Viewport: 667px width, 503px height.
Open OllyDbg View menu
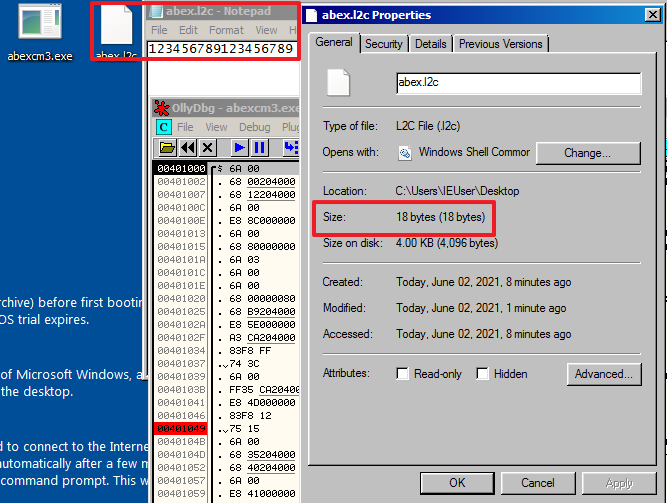[x=216, y=127]
